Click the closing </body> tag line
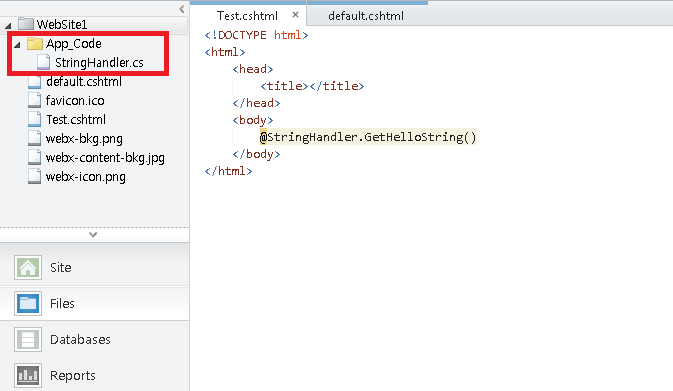Viewport: 673px width, 391px height. pos(256,154)
